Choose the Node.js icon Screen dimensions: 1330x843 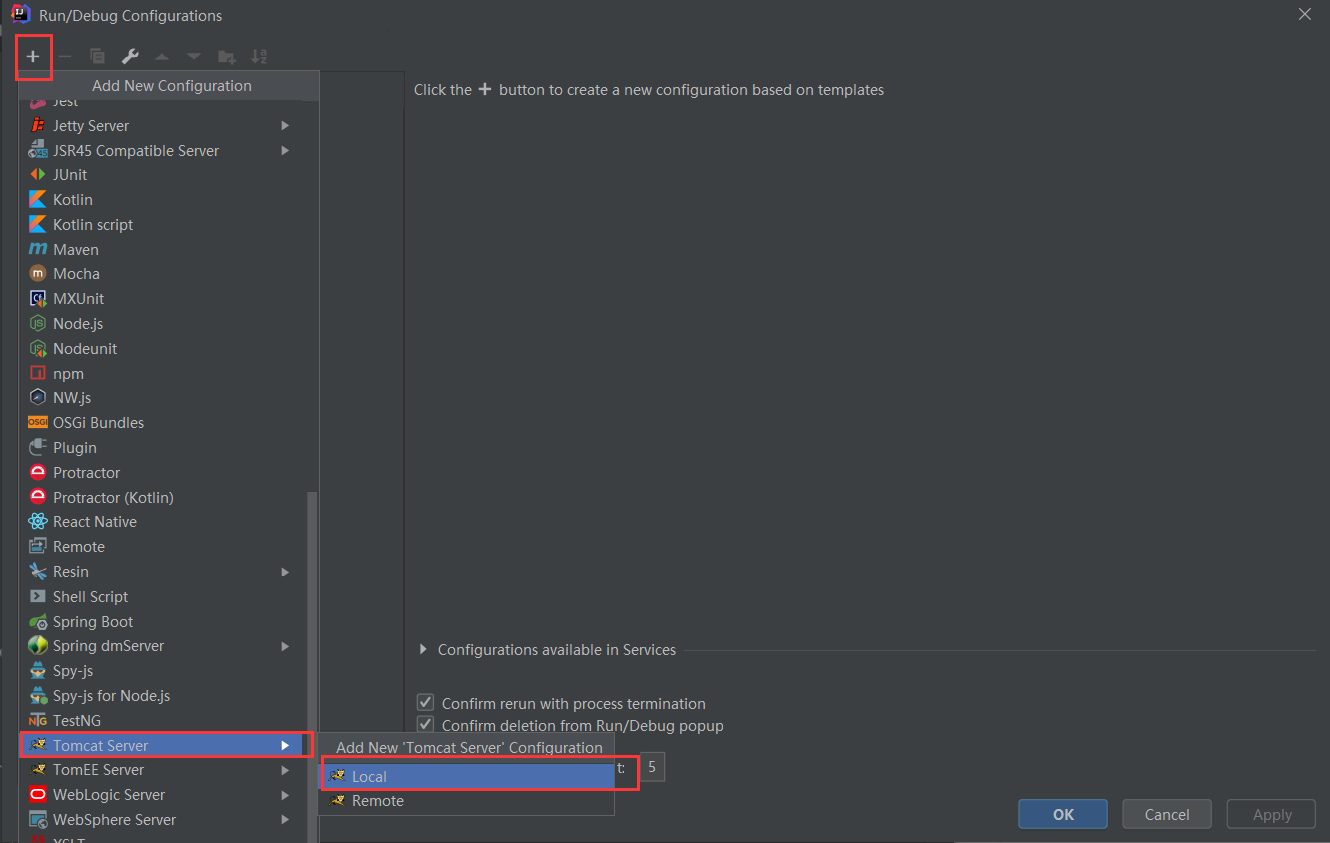[x=38, y=323]
